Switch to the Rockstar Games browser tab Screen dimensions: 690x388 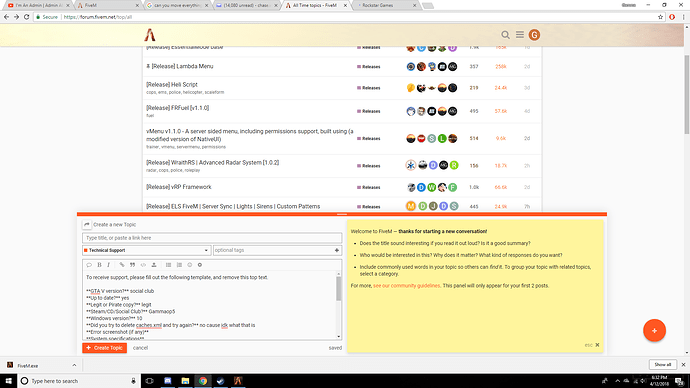click(x=385, y=5)
